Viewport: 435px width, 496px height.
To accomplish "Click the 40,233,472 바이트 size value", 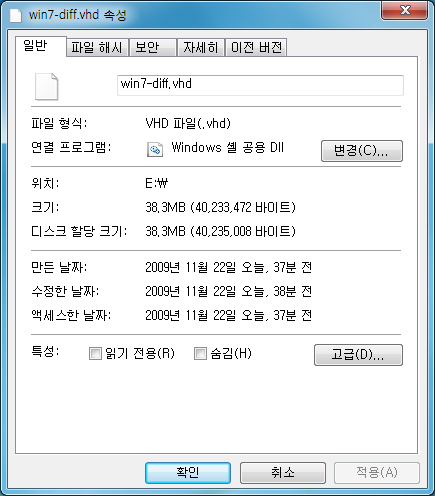I will tap(243, 208).
